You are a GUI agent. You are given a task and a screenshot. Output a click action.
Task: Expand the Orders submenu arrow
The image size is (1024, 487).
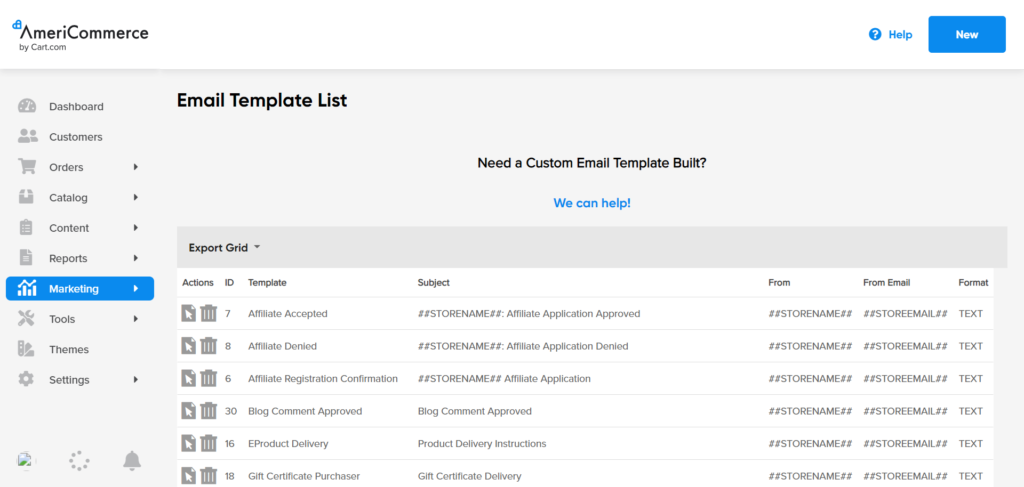136,167
